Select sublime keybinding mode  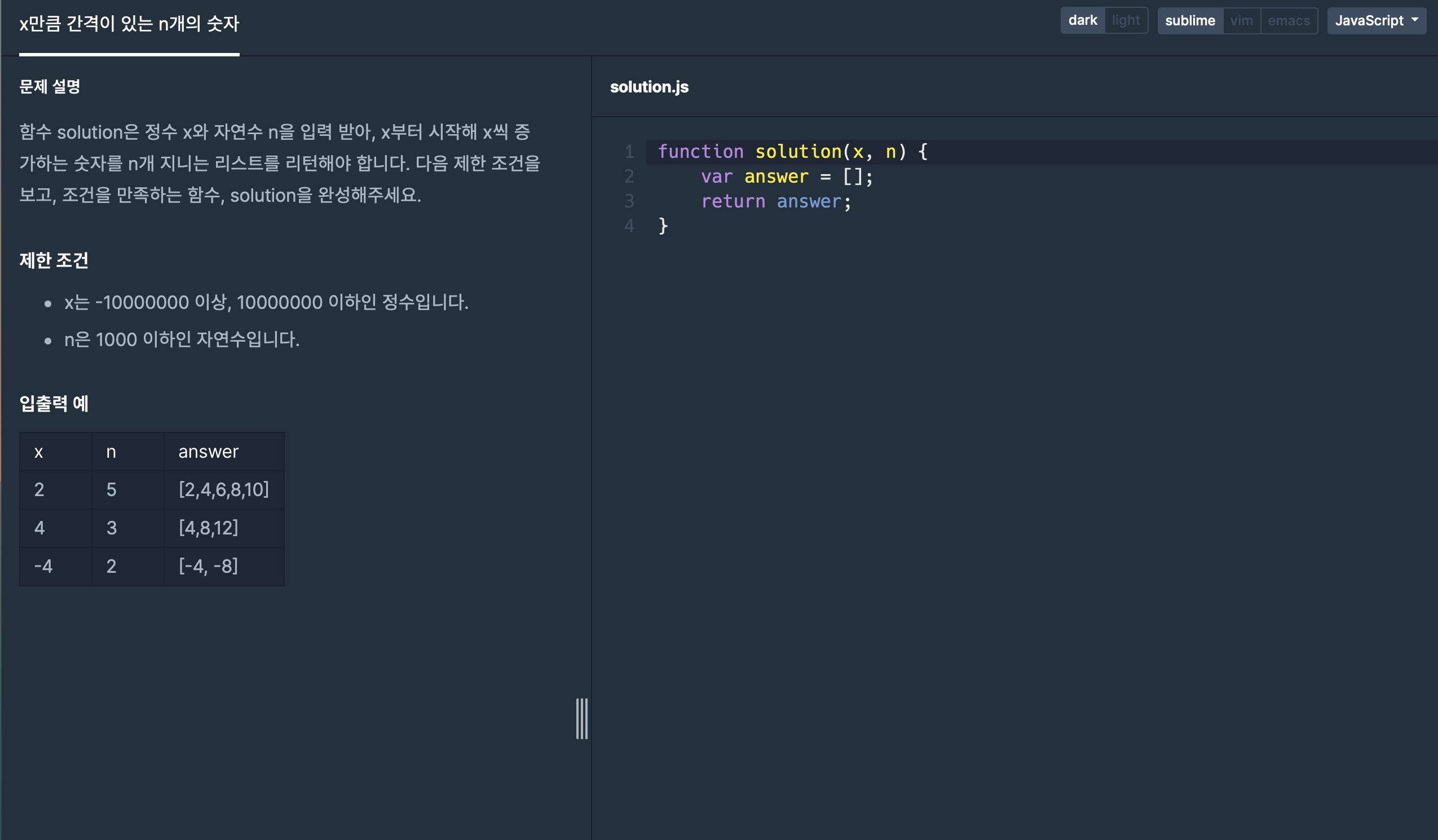(x=1190, y=20)
